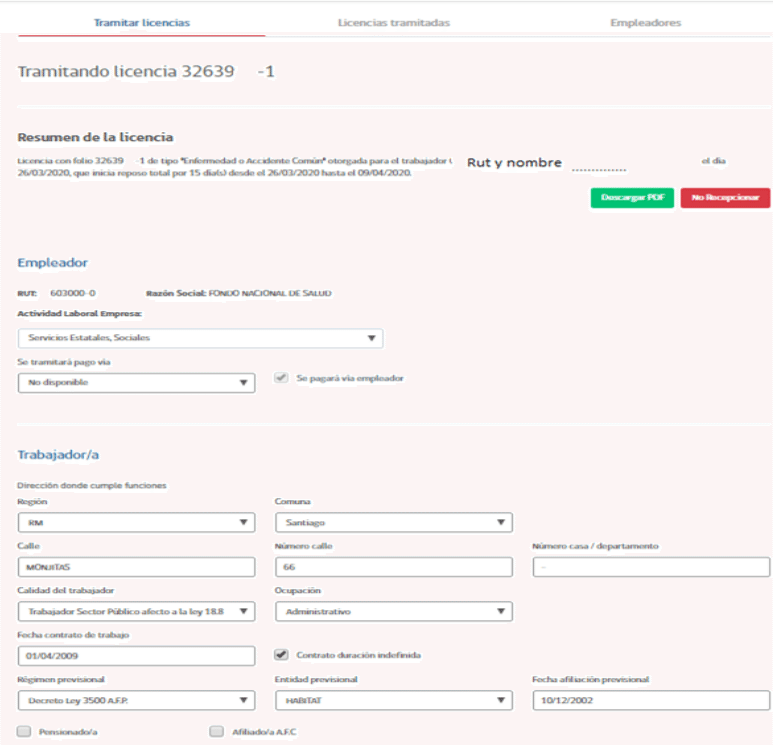This screenshot has height=745, width=773.
Task: Check the Afiliado/a A.F.C checkbox
Action: [215, 732]
